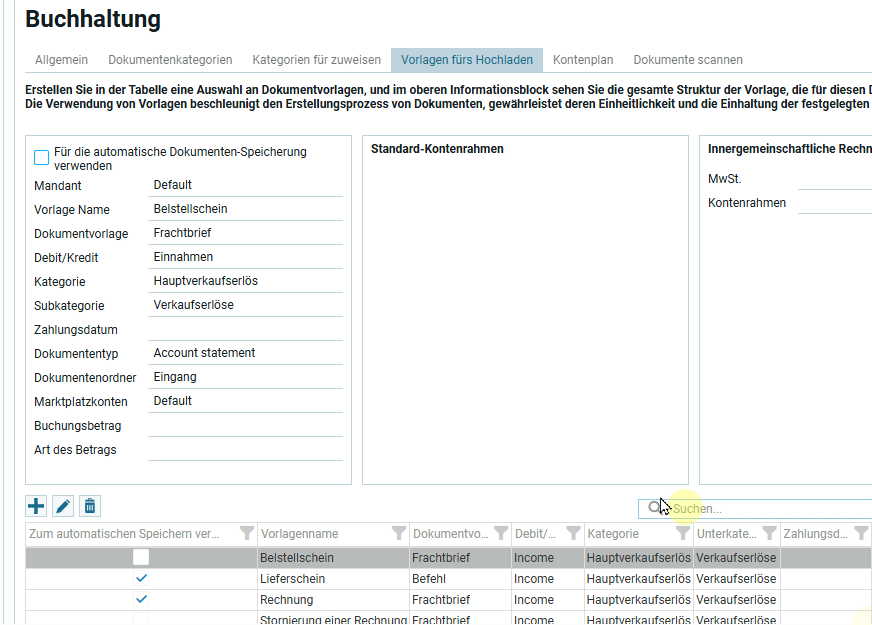Click the Dokumentenordner field showing Eingang
The width and height of the screenshot is (872, 625).
pos(245,377)
